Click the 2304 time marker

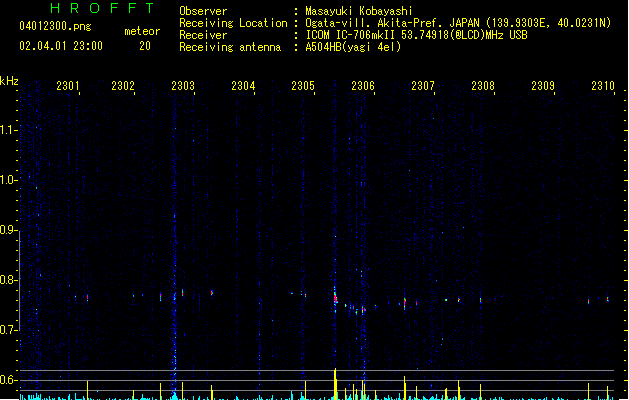[243, 85]
